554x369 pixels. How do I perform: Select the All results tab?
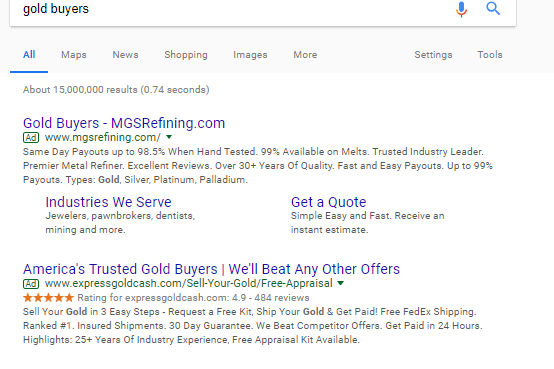coord(29,55)
